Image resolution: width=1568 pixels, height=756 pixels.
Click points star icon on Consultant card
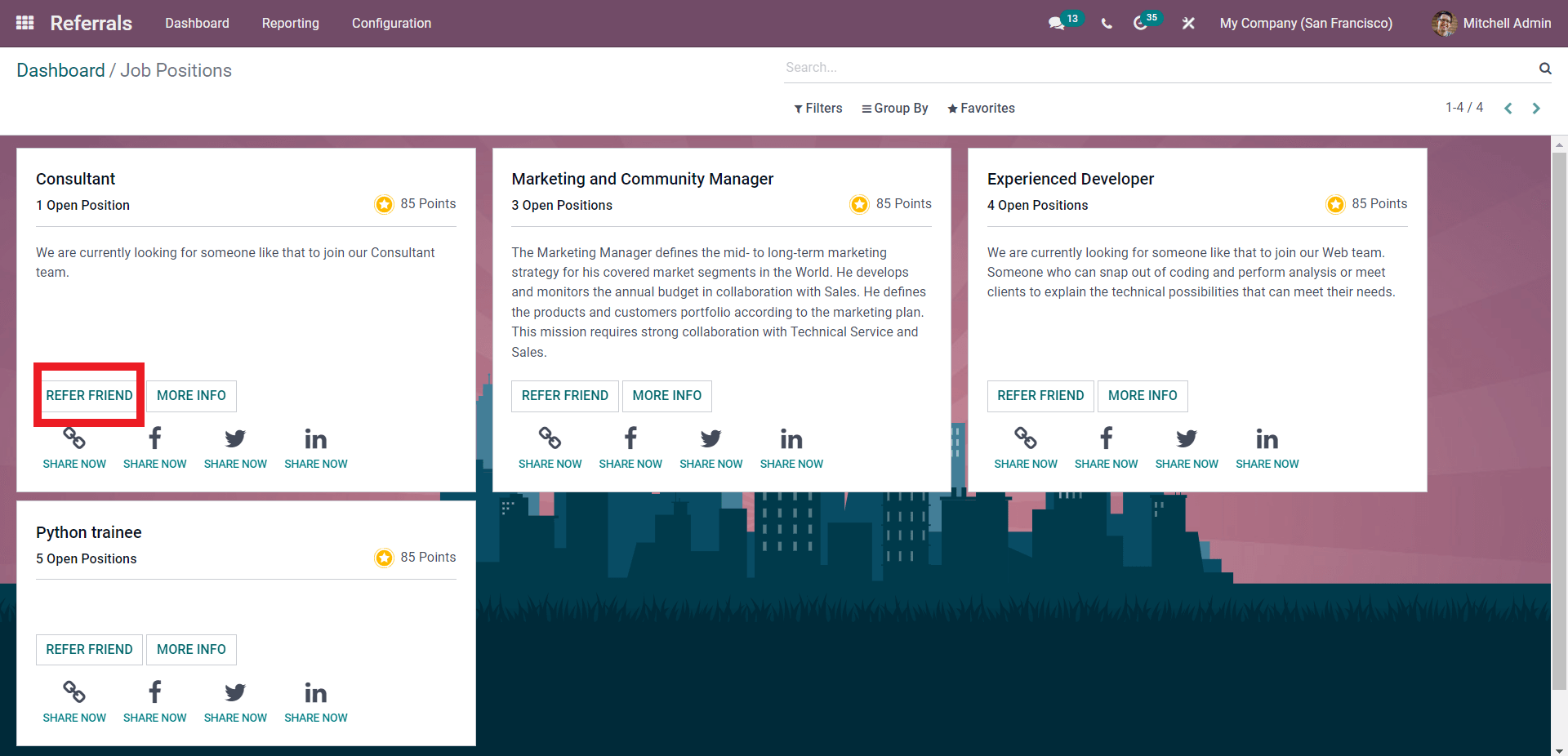coord(384,204)
